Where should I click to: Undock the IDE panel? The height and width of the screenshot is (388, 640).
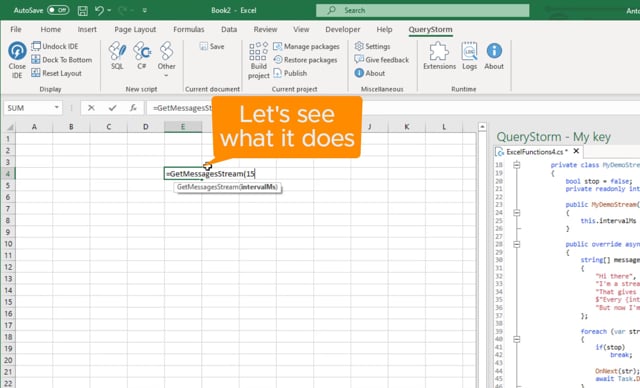coord(55,46)
